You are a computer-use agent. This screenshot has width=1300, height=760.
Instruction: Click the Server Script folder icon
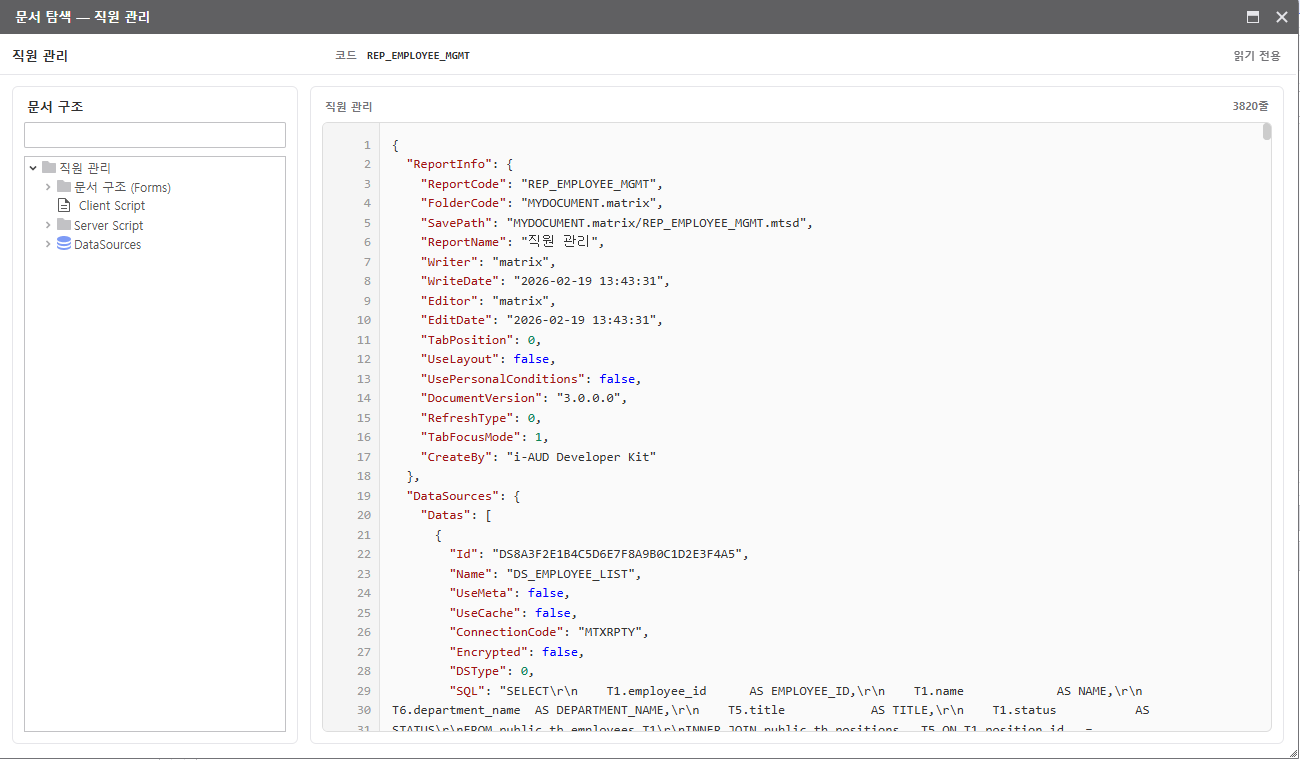64,225
